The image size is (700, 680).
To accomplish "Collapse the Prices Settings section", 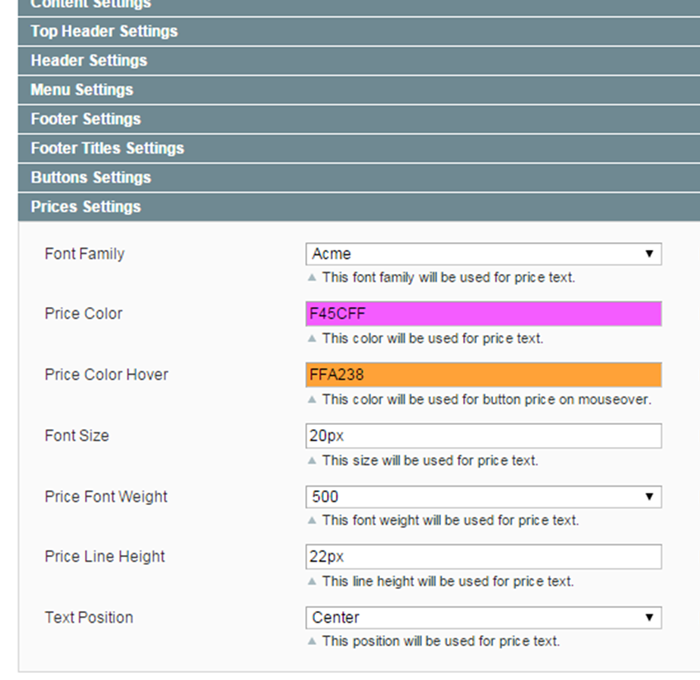I will (x=359, y=207).
